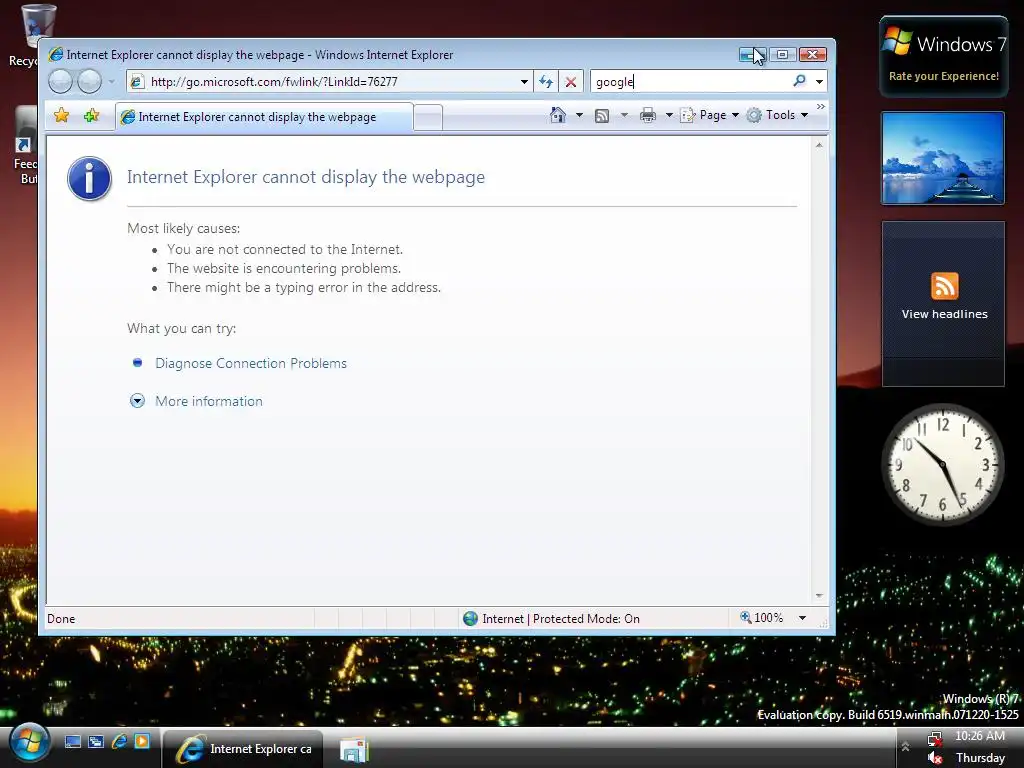Expand the Home button dropdown arrow
The width and height of the screenshot is (1024, 768).
pyautogui.click(x=579, y=115)
